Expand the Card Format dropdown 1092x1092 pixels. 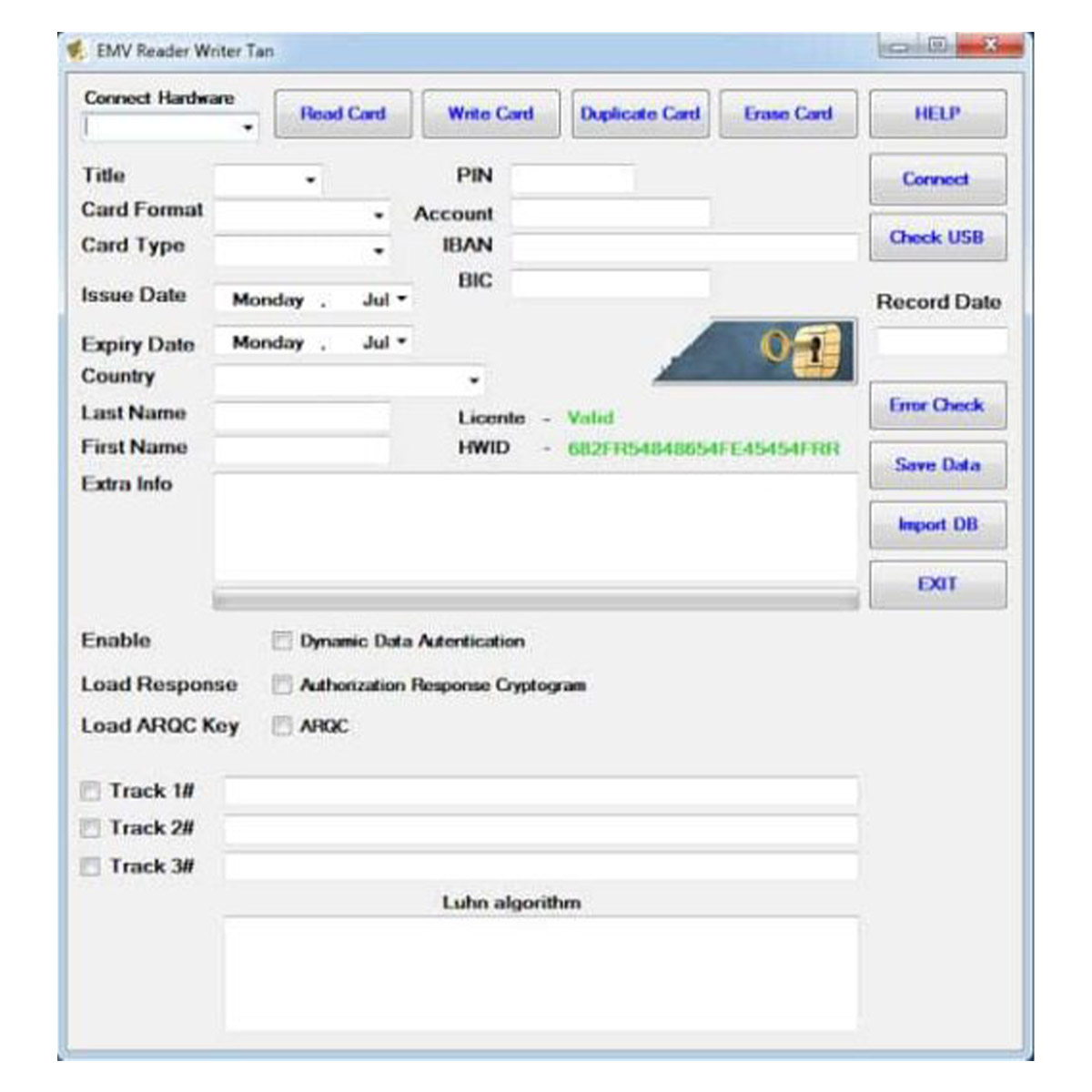pos(379,216)
